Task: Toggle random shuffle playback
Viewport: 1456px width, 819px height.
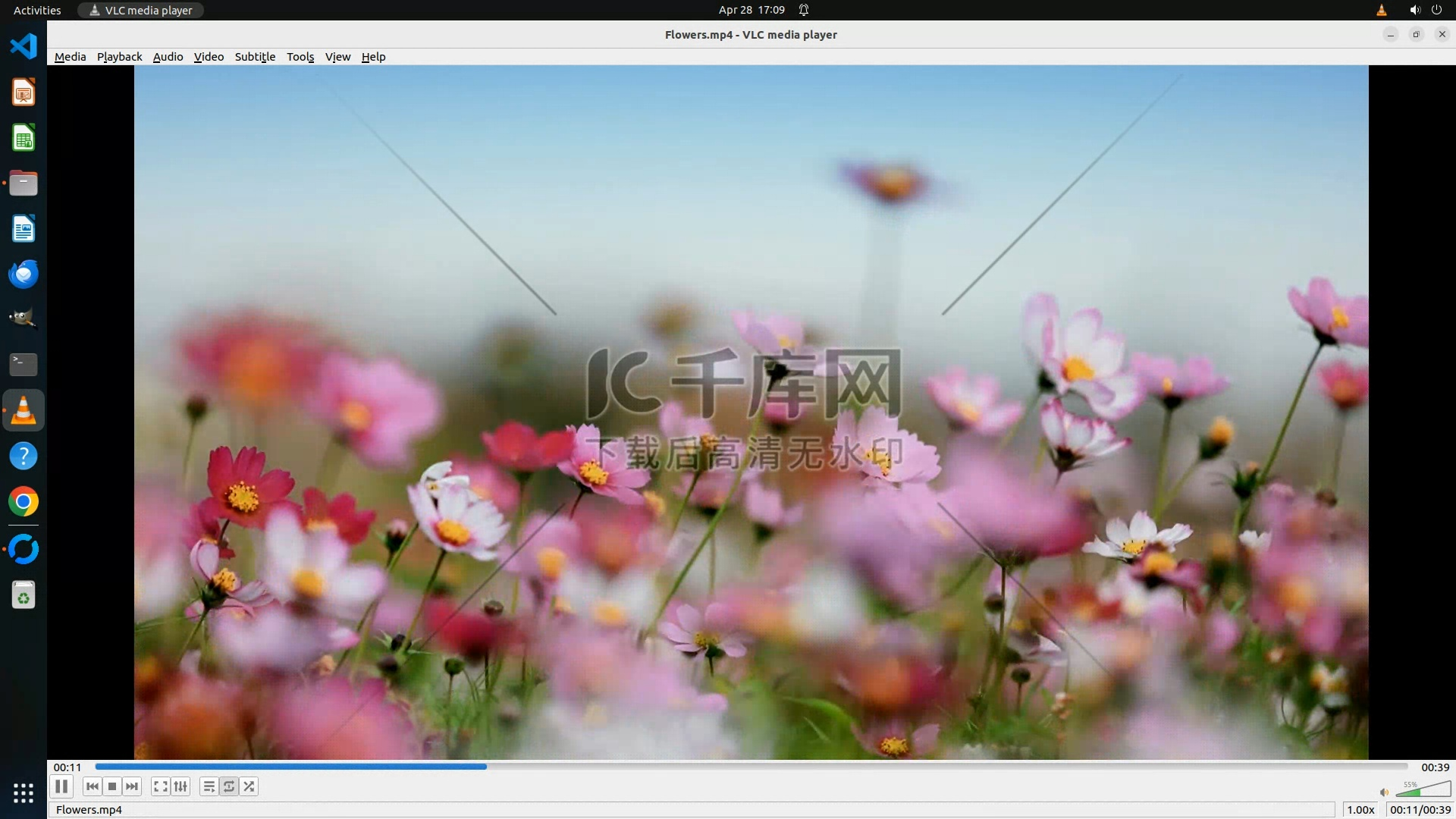Action: pyautogui.click(x=249, y=786)
